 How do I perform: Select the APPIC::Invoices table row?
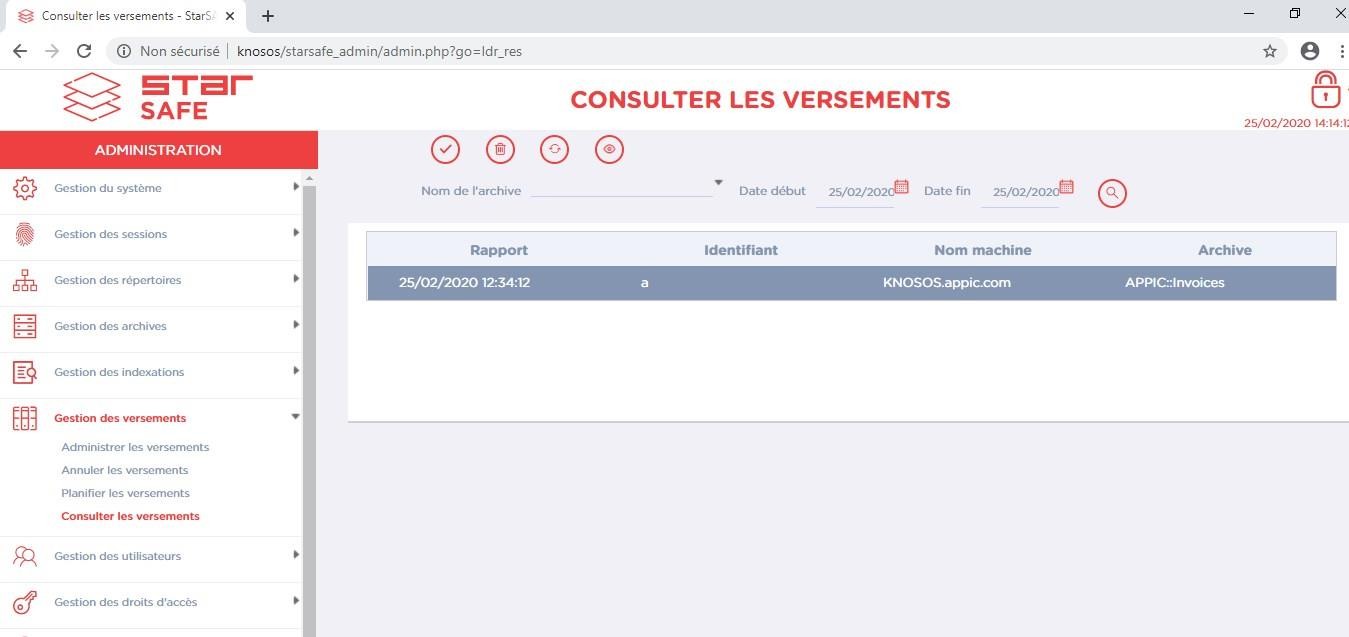click(850, 283)
